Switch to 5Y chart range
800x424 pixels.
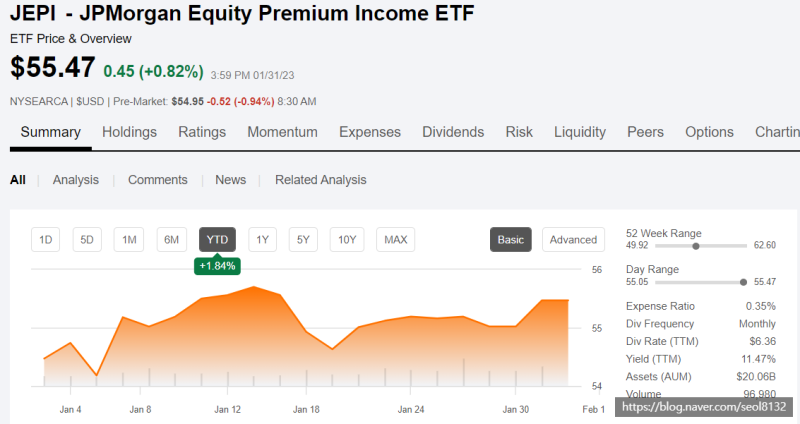coord(303,239)
